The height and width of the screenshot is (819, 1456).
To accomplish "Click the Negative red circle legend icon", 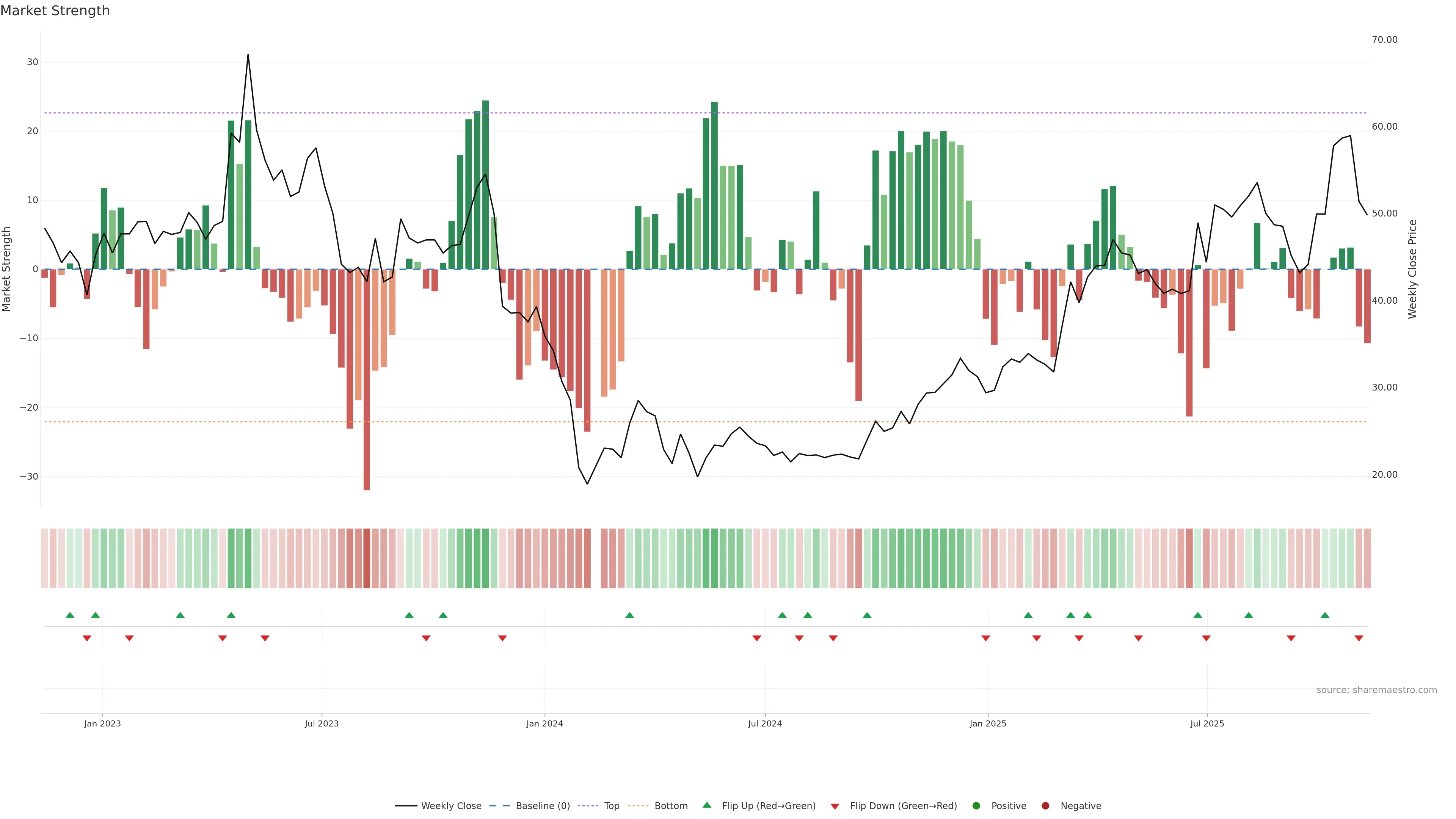I will pyautogui.click(x=1045, y=805).
